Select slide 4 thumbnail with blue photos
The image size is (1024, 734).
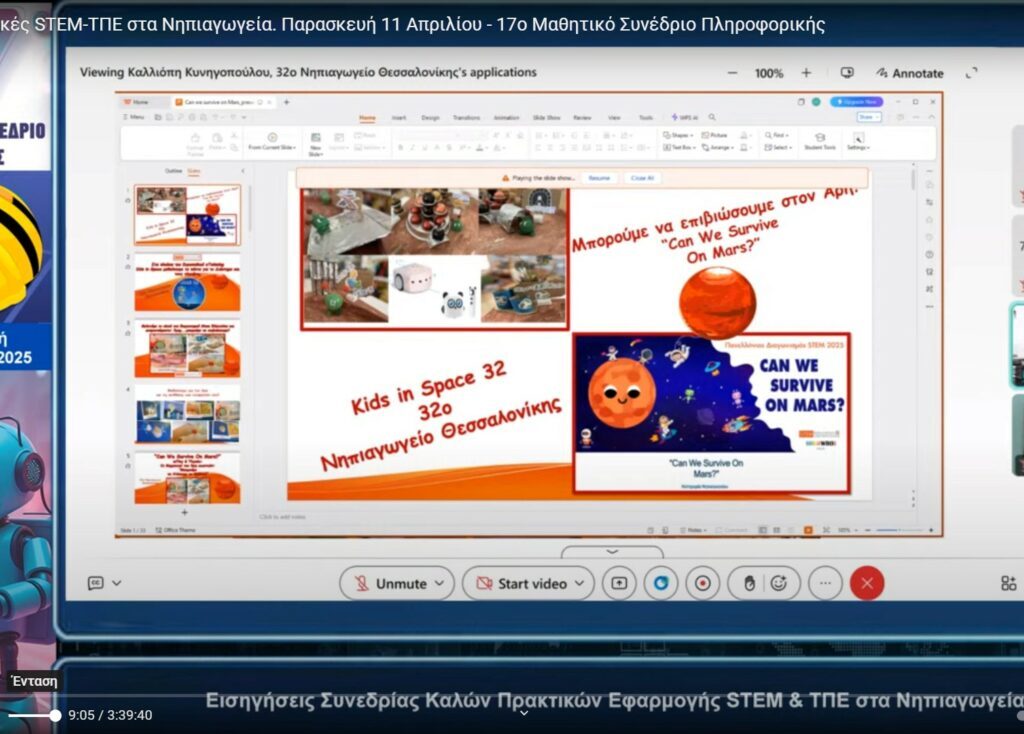click(187, 415)
